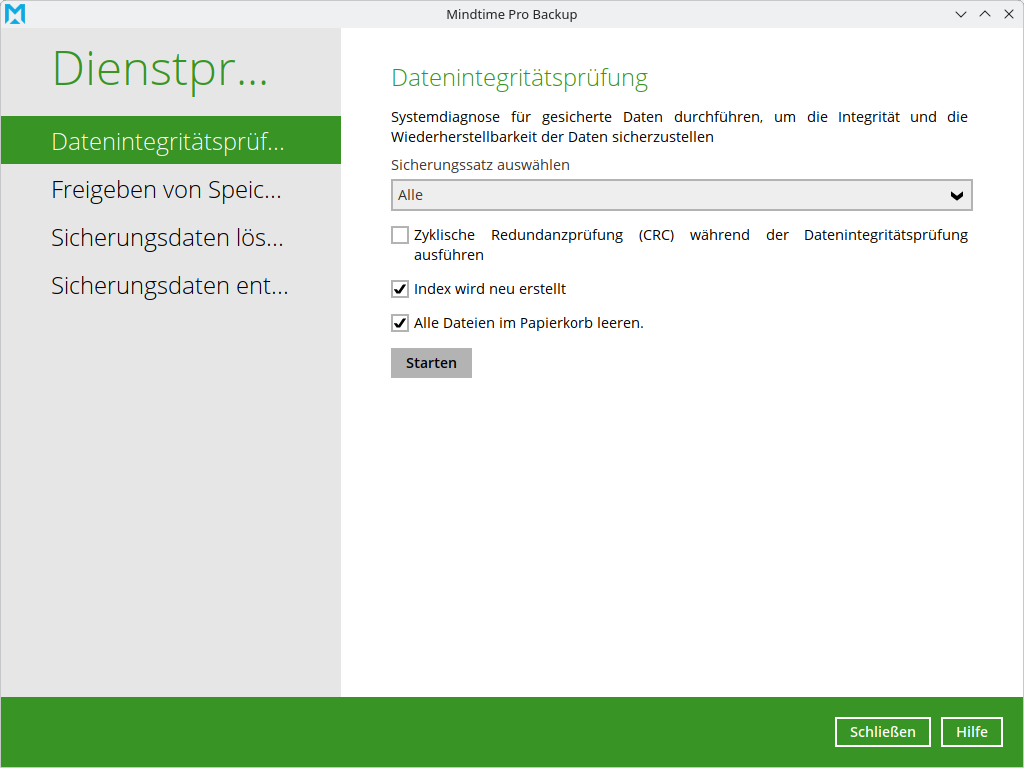Open the Hilfe dialog
The image size is (1024, 768).
971,731
